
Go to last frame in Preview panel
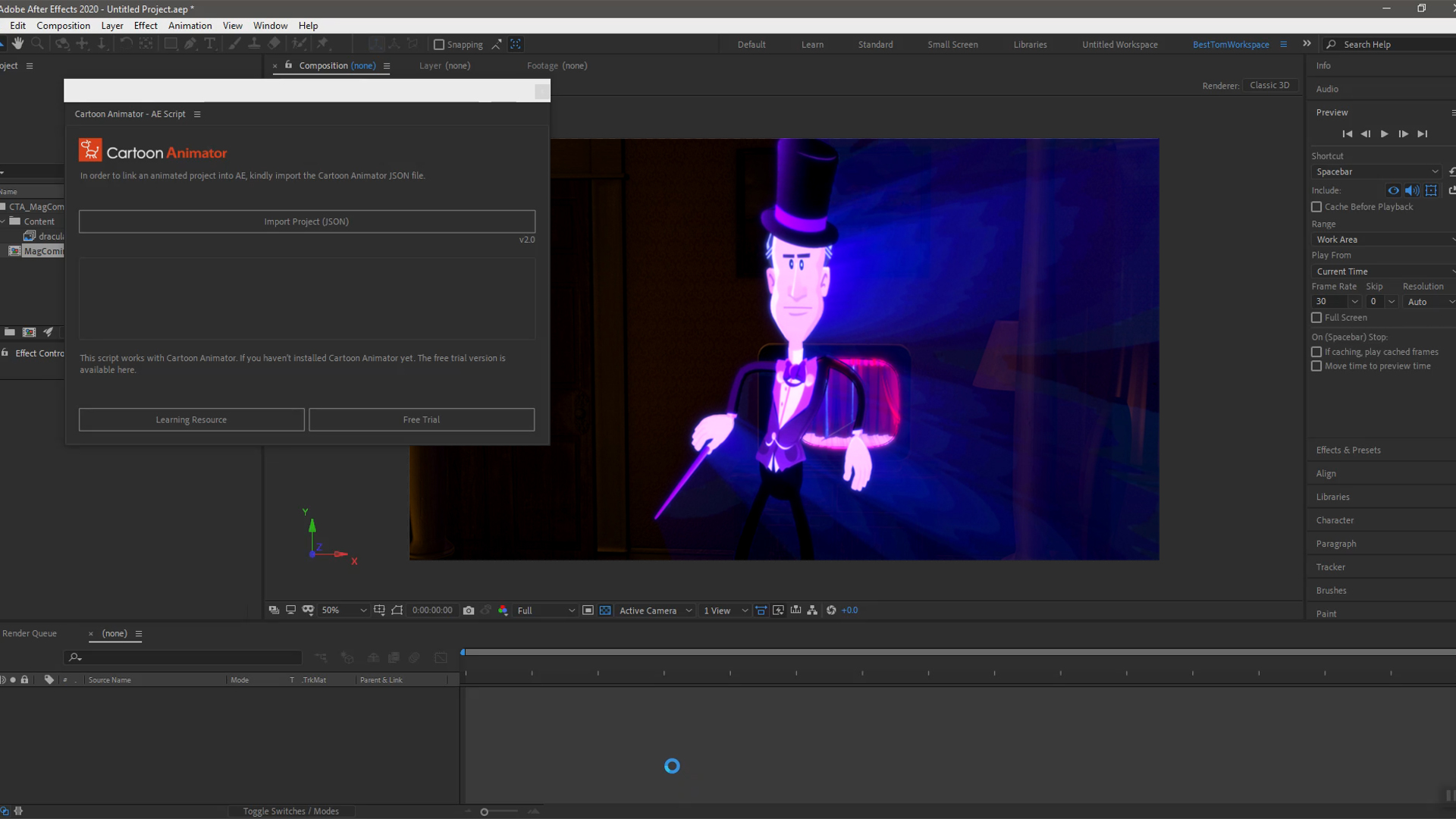coord(1423,134)
